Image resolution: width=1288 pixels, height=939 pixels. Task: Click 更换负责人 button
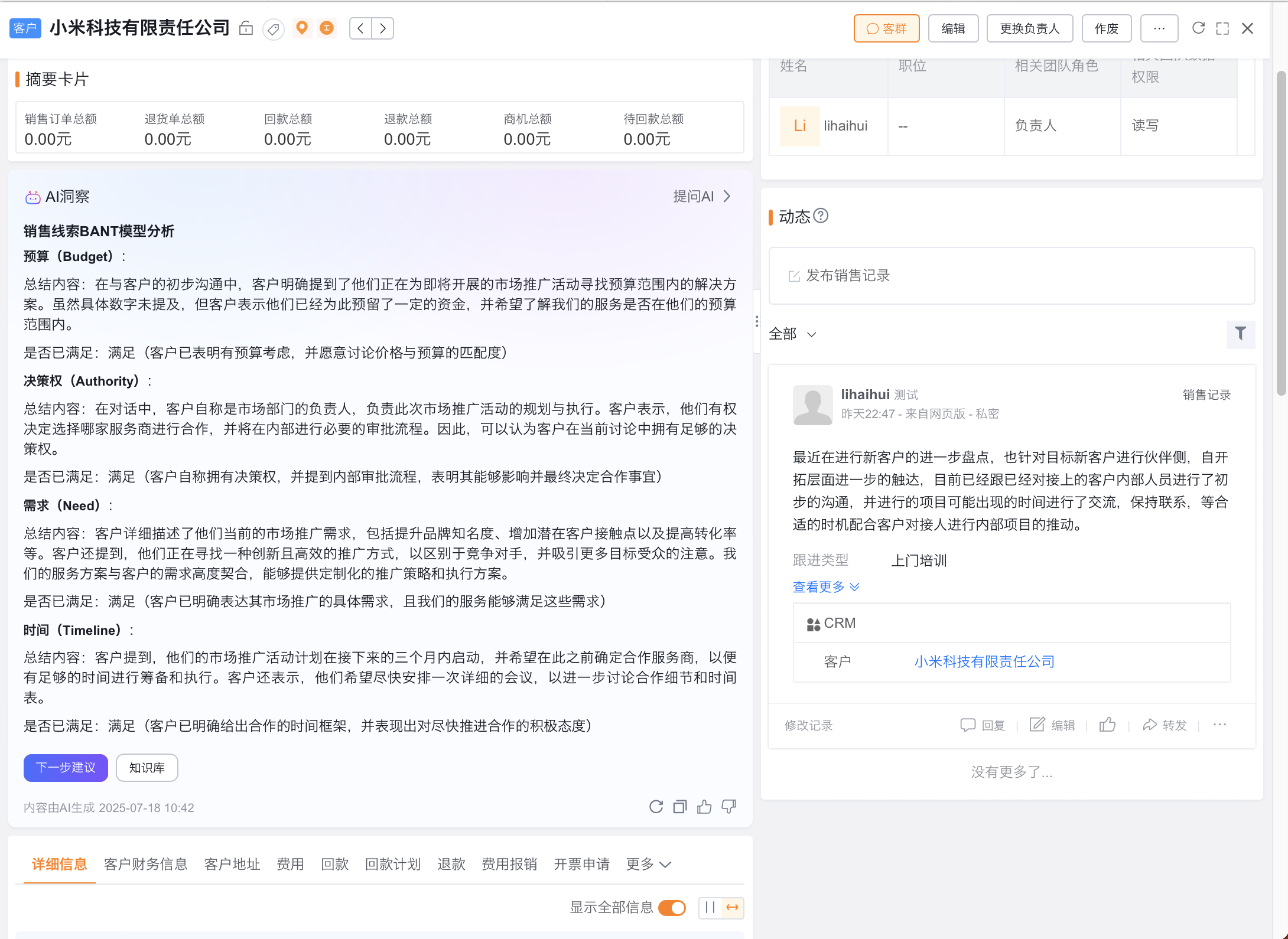(x=1030, y=28)
